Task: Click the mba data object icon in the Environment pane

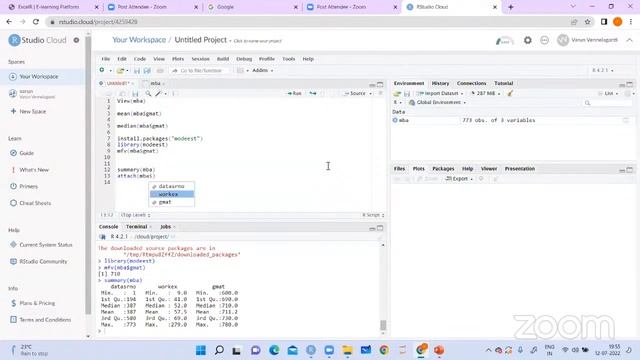Action: pos(395,120)
